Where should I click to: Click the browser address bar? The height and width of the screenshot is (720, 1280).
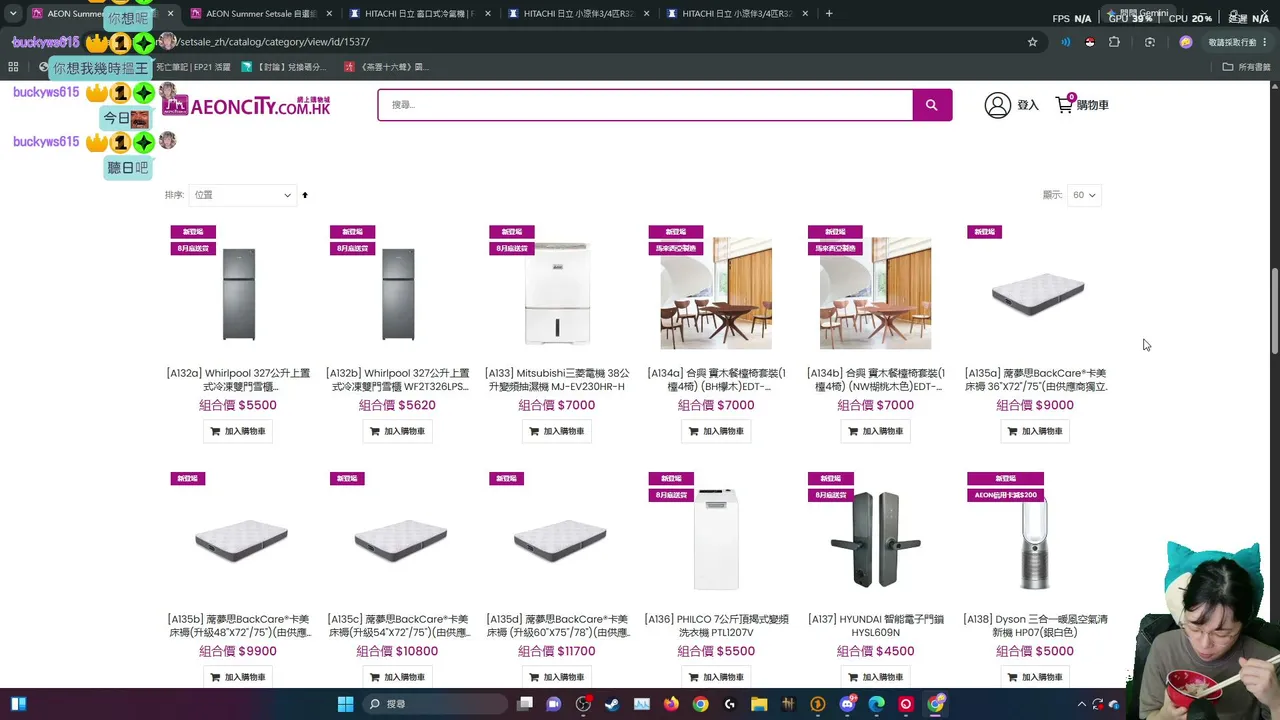(600, 42)
